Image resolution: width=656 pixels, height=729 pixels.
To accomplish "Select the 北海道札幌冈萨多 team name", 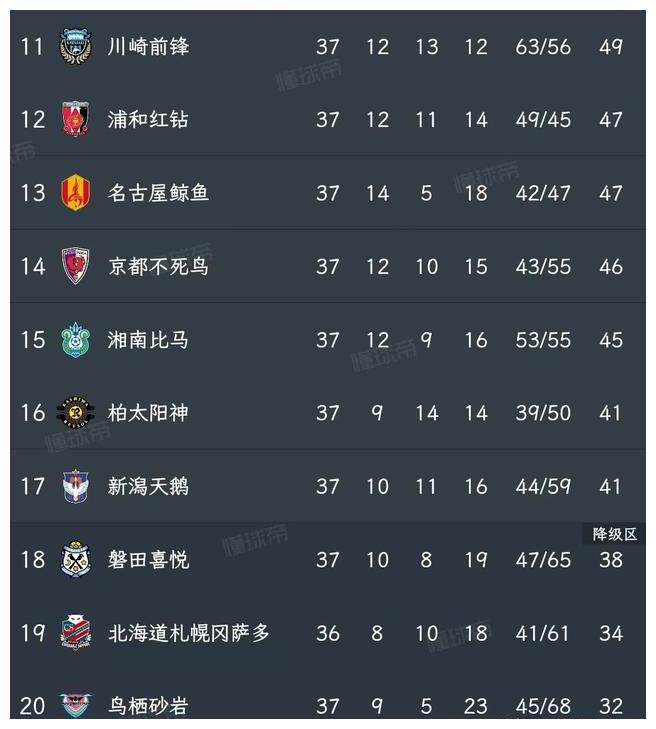I will (189, 633).
